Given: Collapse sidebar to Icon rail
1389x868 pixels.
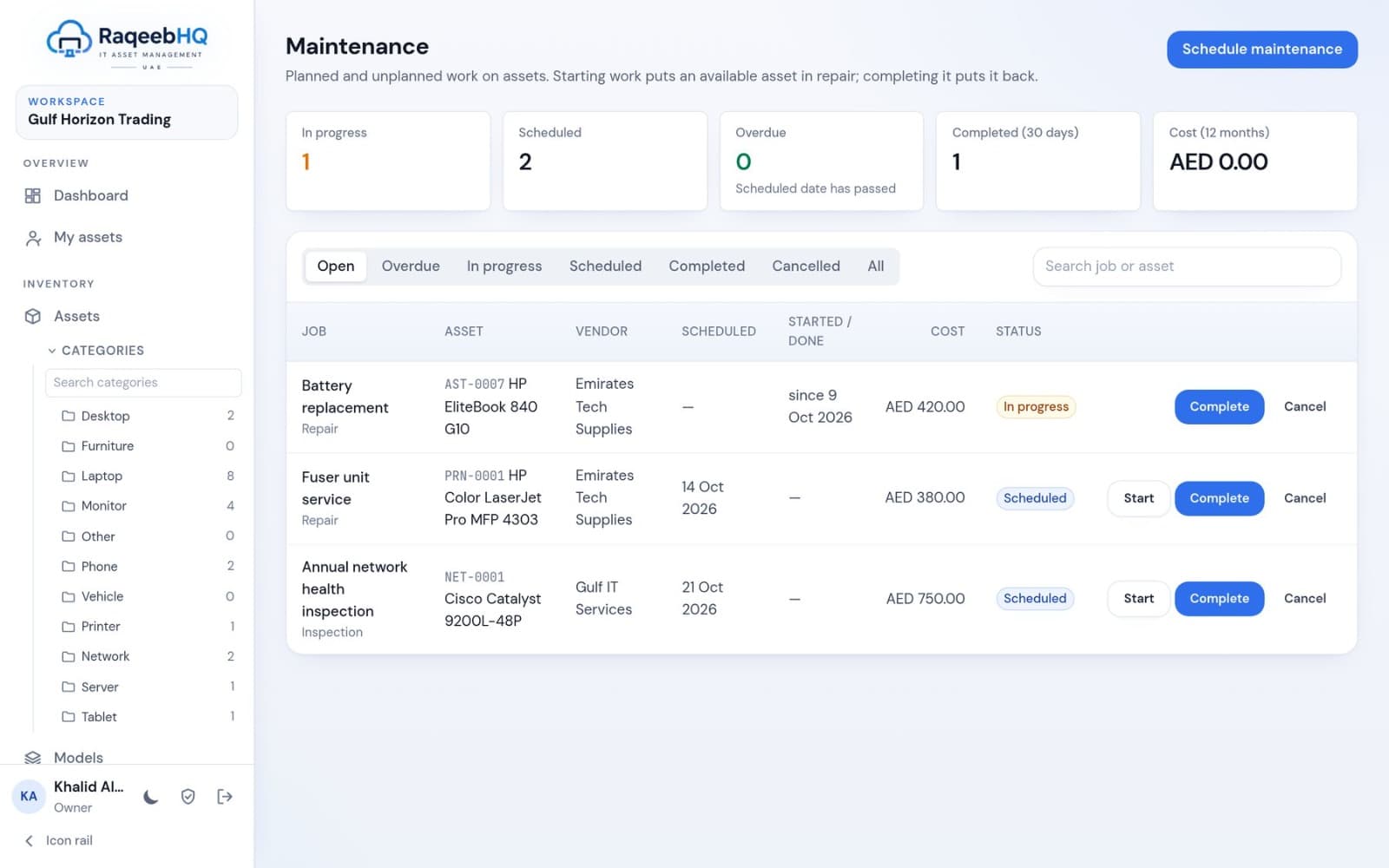Looking at the screenshot, I should click(58, 840).
